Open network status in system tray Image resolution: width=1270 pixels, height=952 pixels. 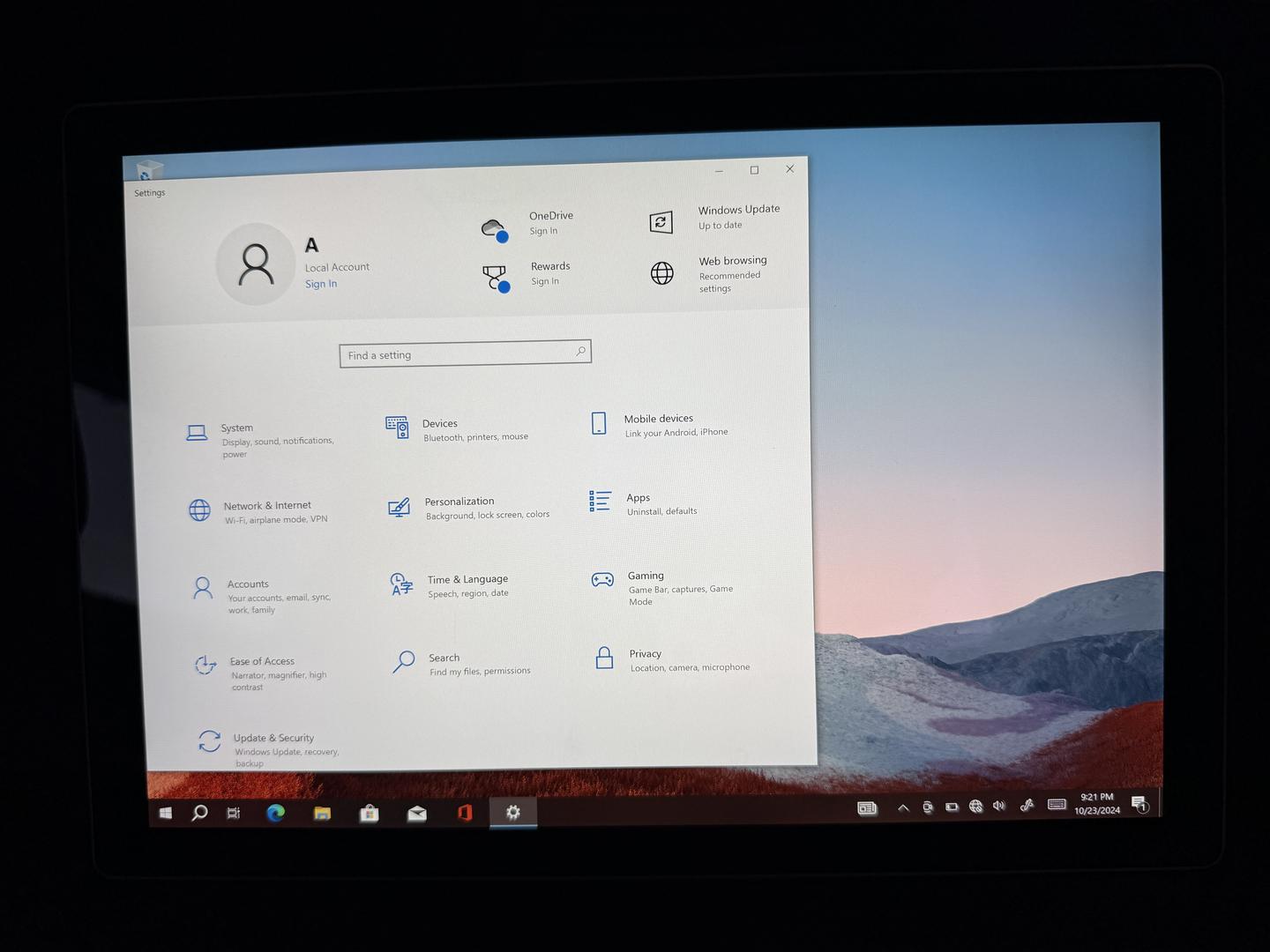coord(976,806)
